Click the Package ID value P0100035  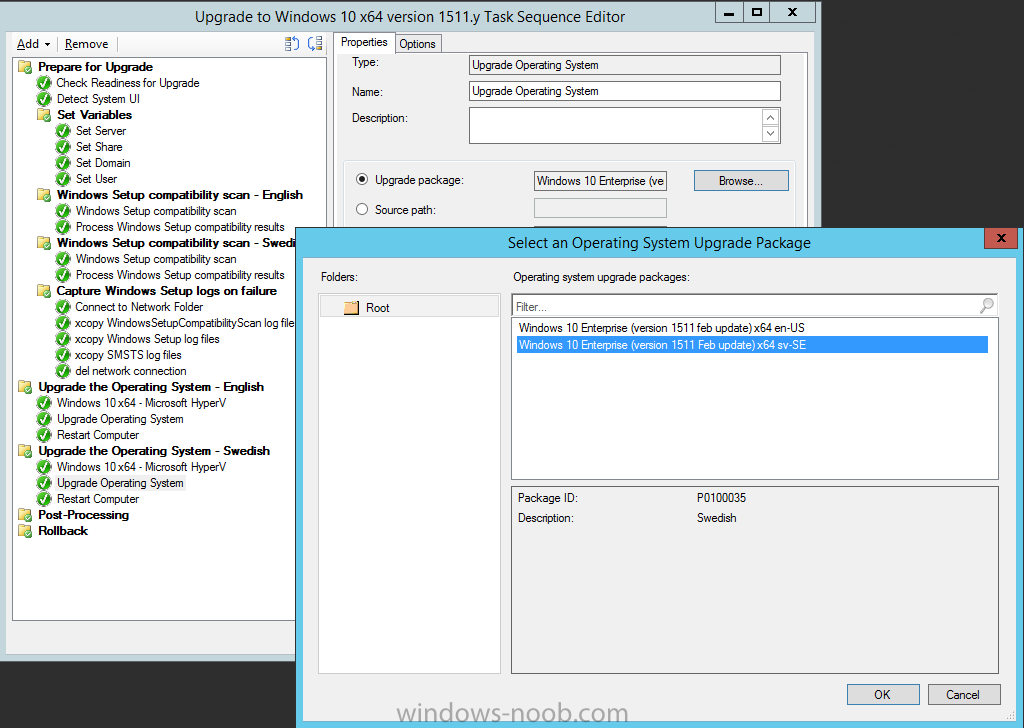pos(721,498)
